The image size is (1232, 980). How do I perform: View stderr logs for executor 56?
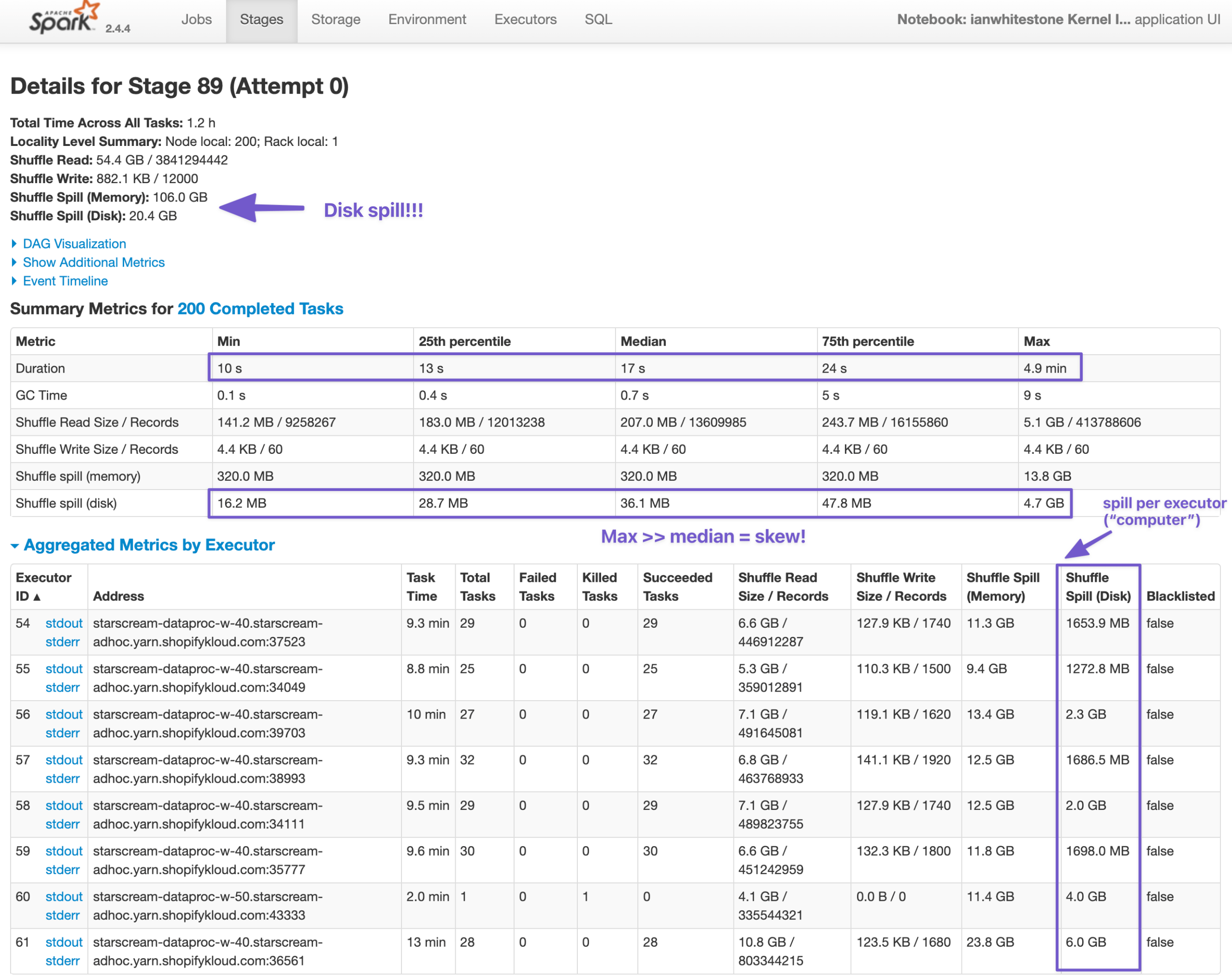[x=63, y=733]
